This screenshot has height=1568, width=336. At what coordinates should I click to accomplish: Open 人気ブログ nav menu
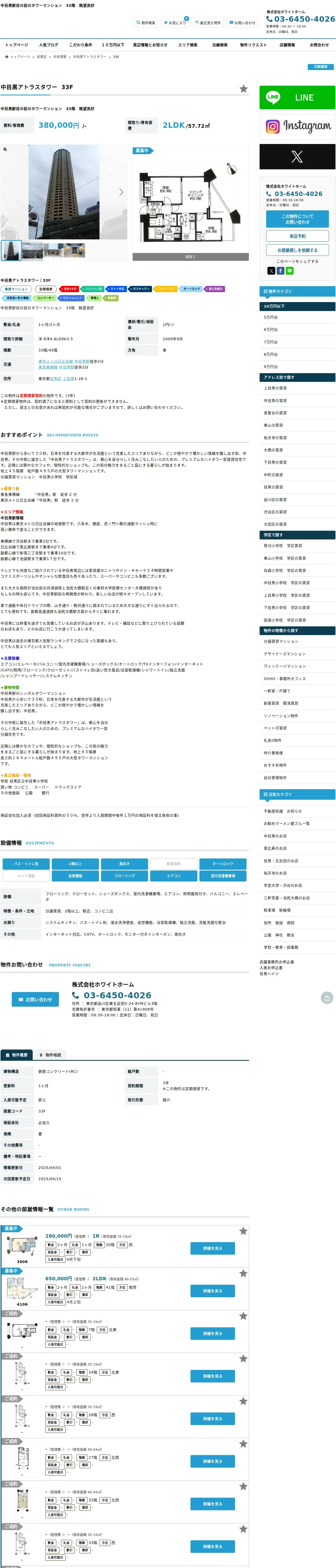tap(48, 45)
